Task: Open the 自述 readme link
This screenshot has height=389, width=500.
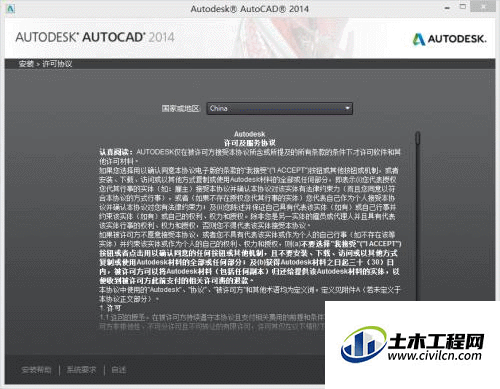Action: coord(118,370)
